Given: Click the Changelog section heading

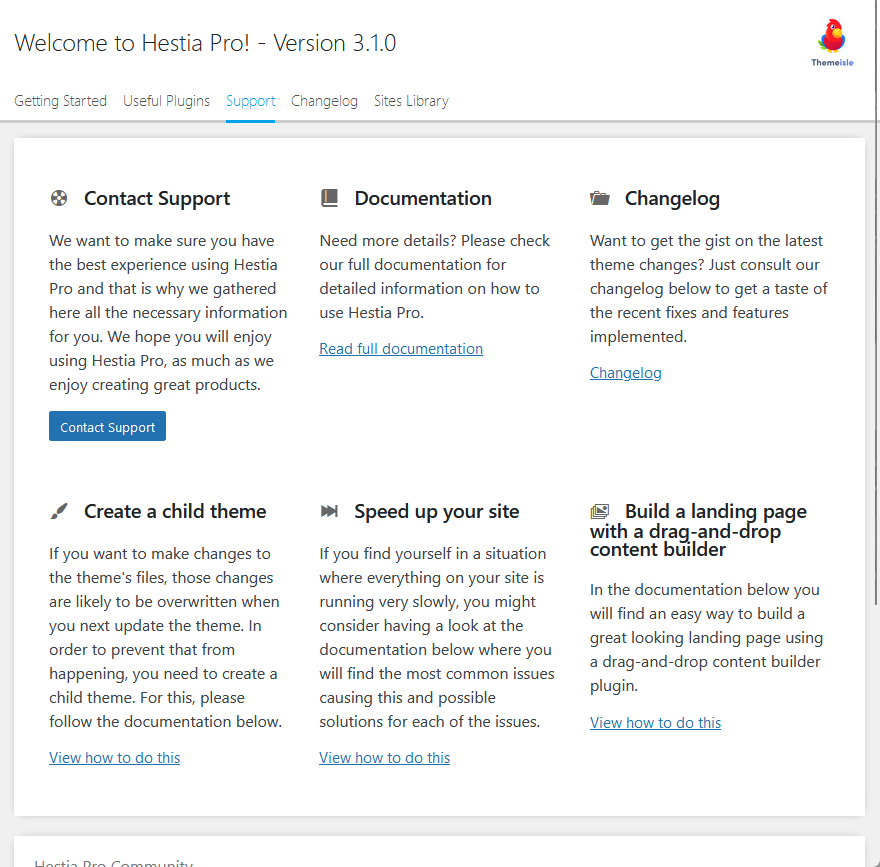Looking at the screenshot, I should pyautogui.click(x=672, y=198).
